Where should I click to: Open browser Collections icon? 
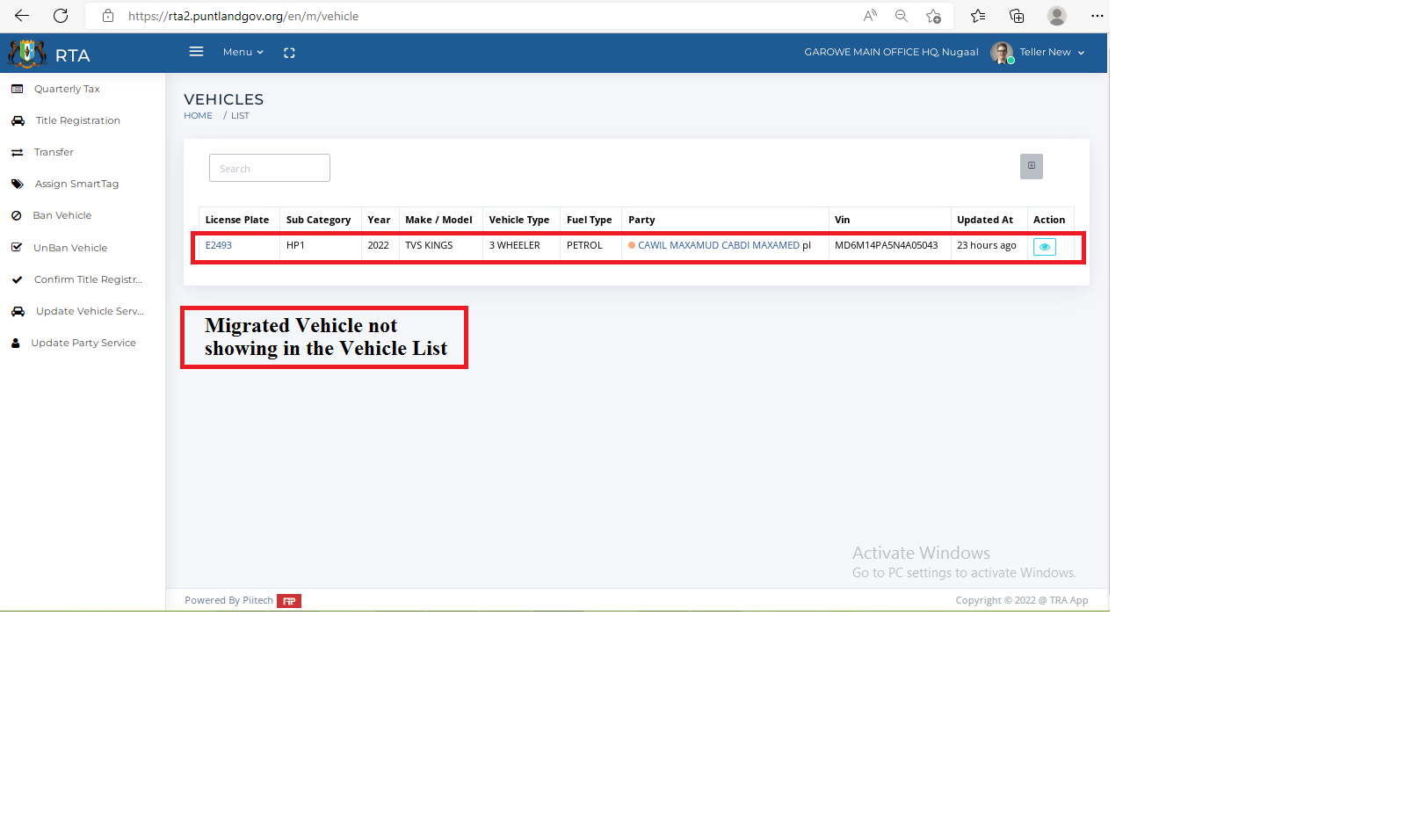1017,16
